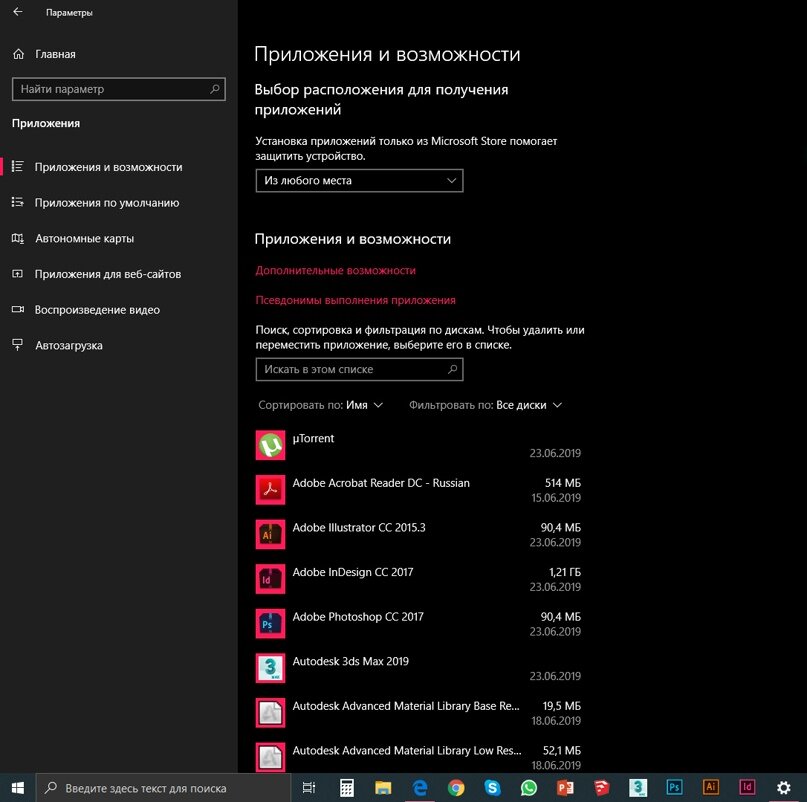Image resolution: width=807 pixels, height=802 pixels.
Task: Click the Adobe InDesign CC 2017 icon
Action: coord(270,579)
